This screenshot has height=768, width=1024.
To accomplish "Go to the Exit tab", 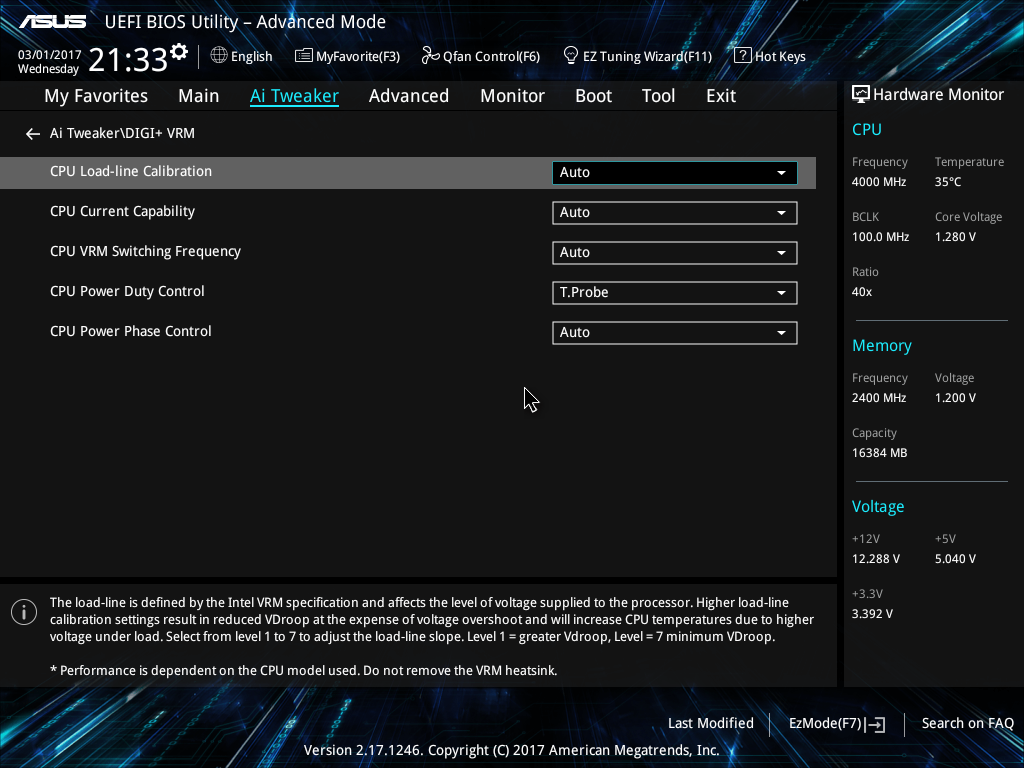I will coord(721,96).
